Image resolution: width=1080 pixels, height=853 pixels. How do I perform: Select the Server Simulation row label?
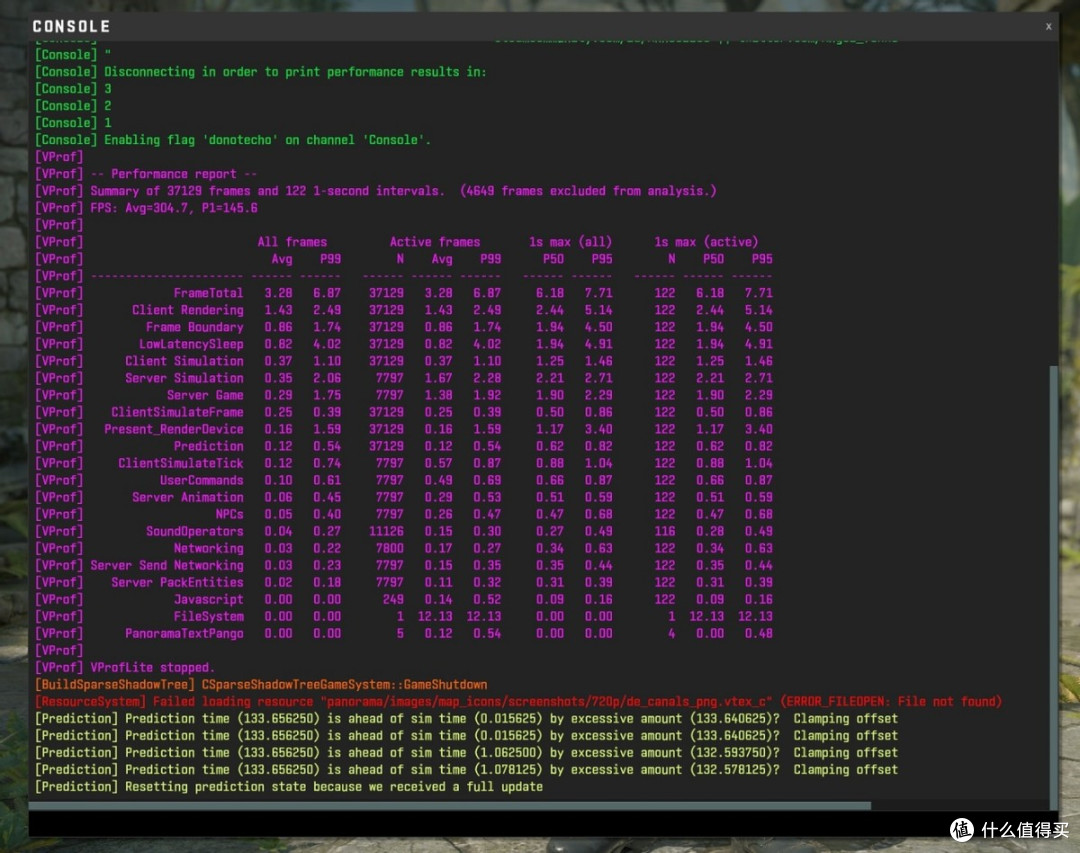pos(184,378)
